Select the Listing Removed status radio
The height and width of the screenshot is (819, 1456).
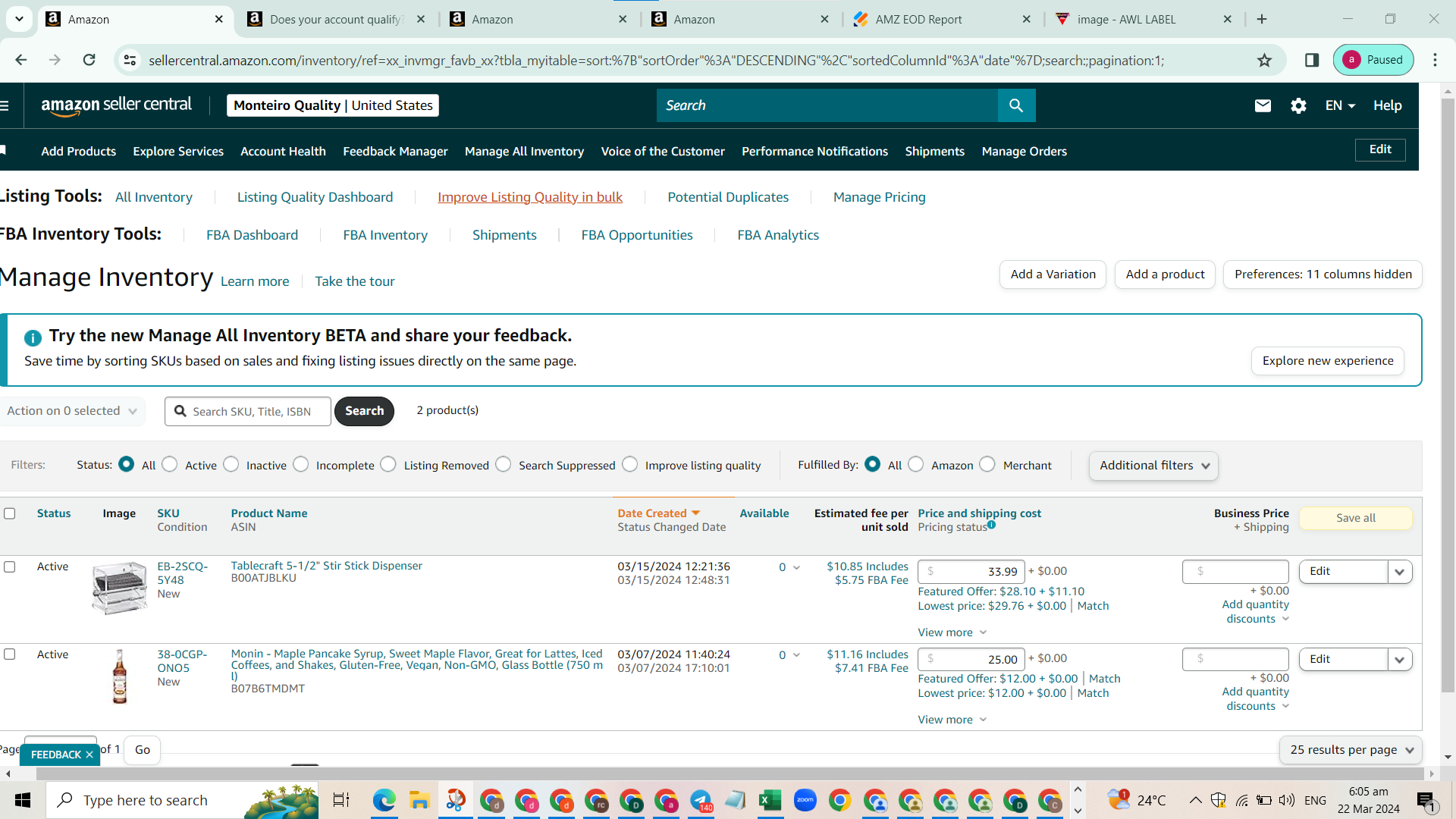pos(388,464)
